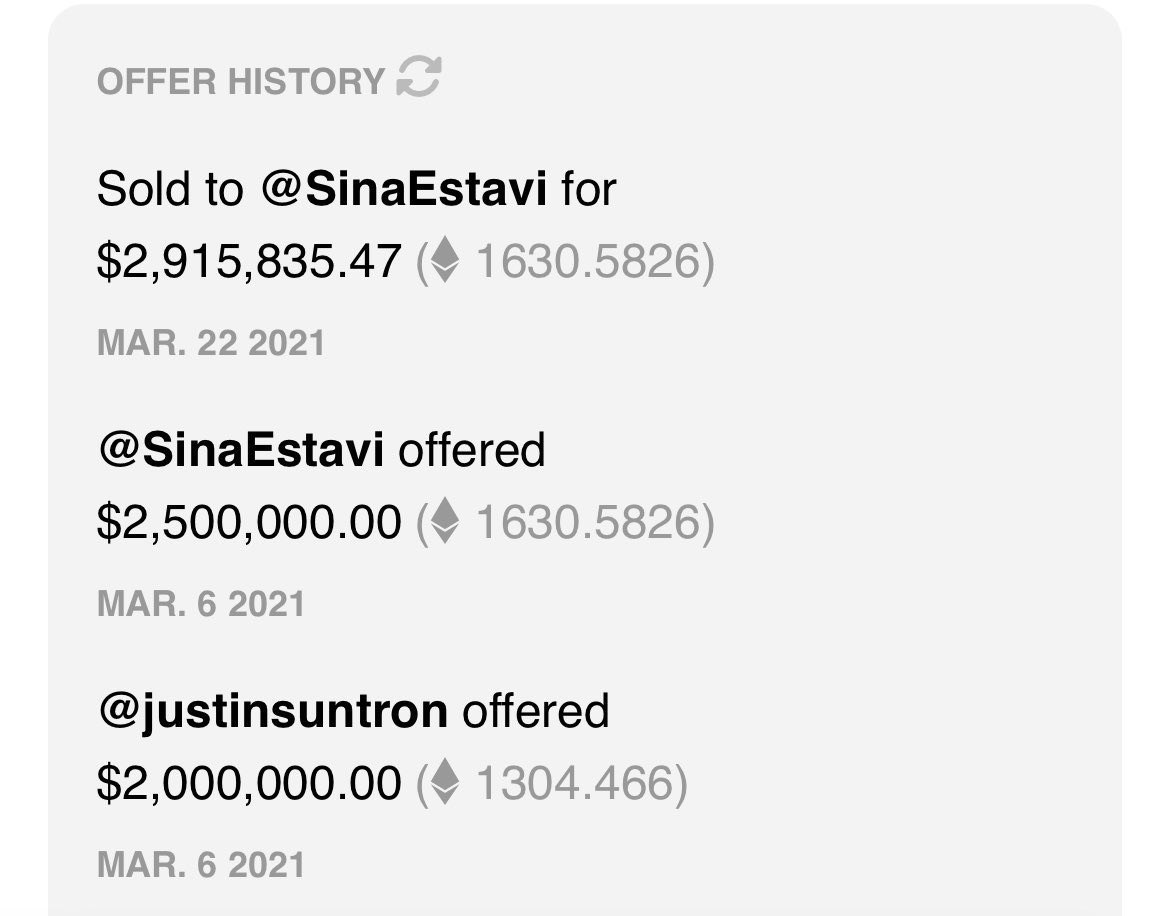The width and height of the screenshot is (1170, 916).
Task: Open the @justinsuntron profile link
Action: point(272,711)
